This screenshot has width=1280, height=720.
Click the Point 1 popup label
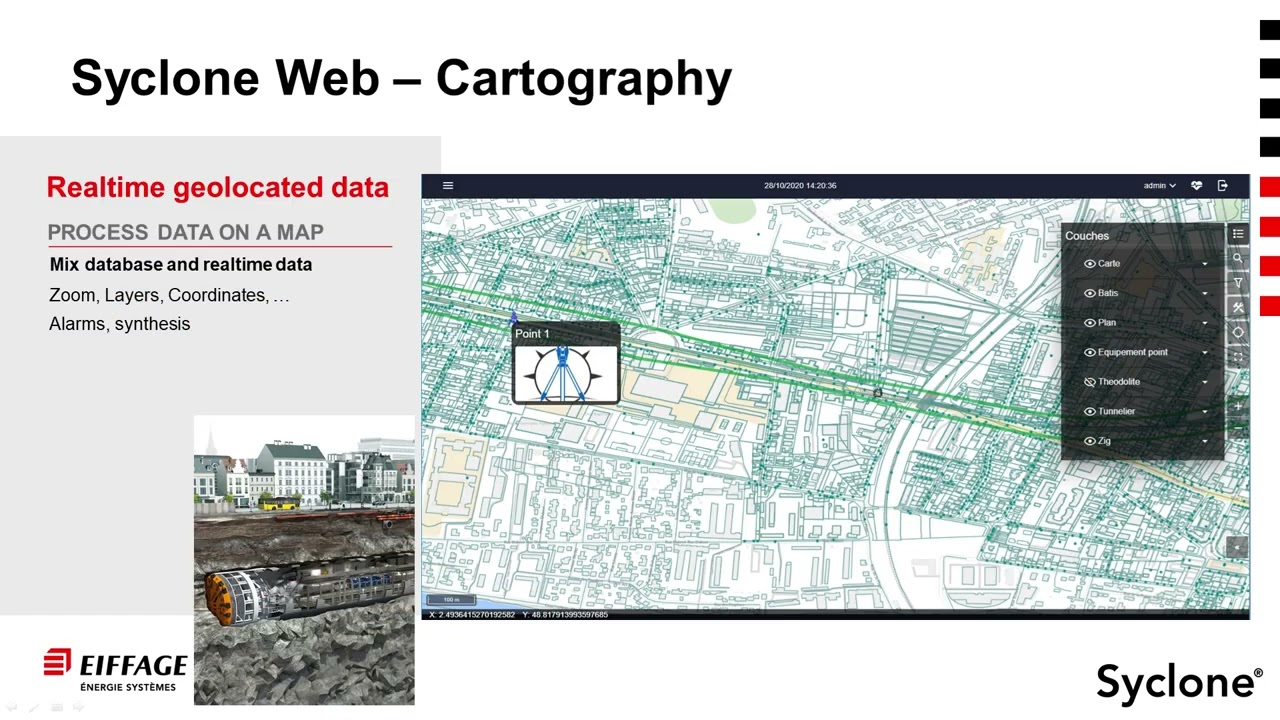point(532,334)
